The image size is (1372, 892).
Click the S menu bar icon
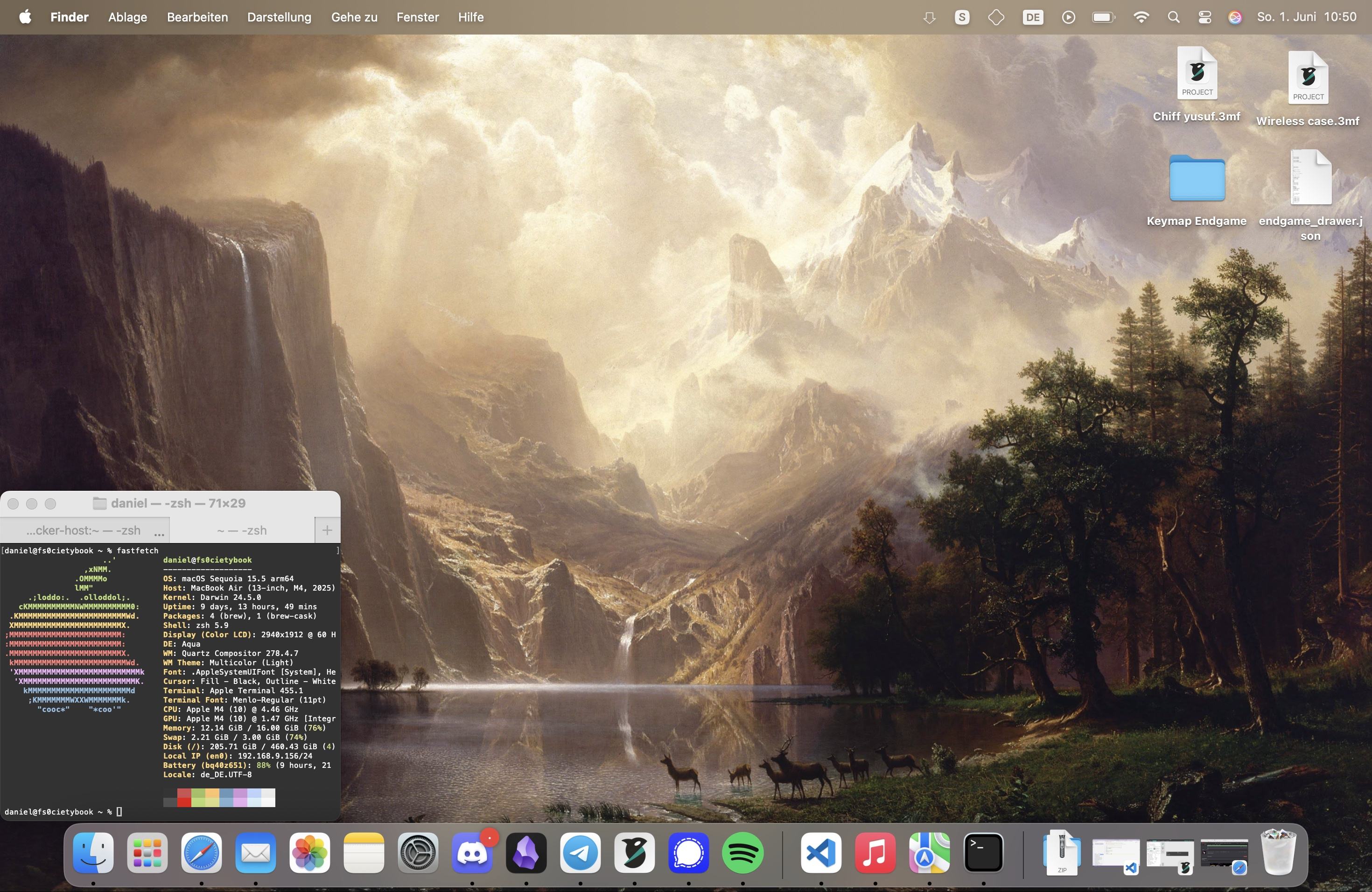click(962, 17)
